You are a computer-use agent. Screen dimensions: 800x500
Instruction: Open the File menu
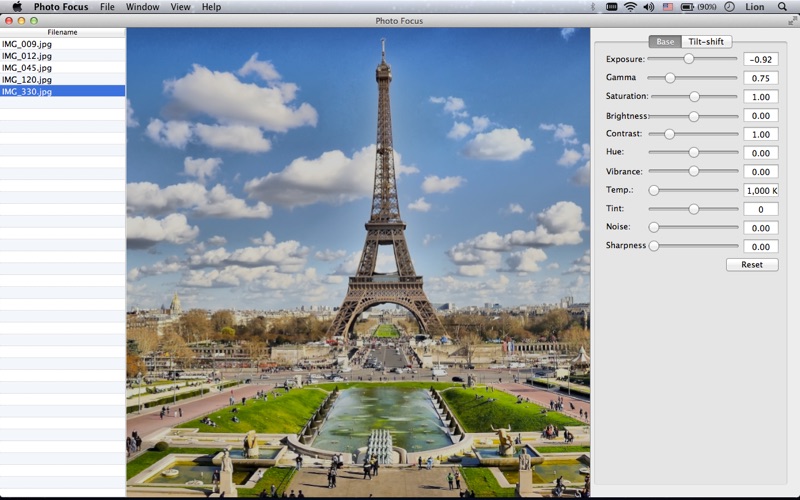(107, 7)
